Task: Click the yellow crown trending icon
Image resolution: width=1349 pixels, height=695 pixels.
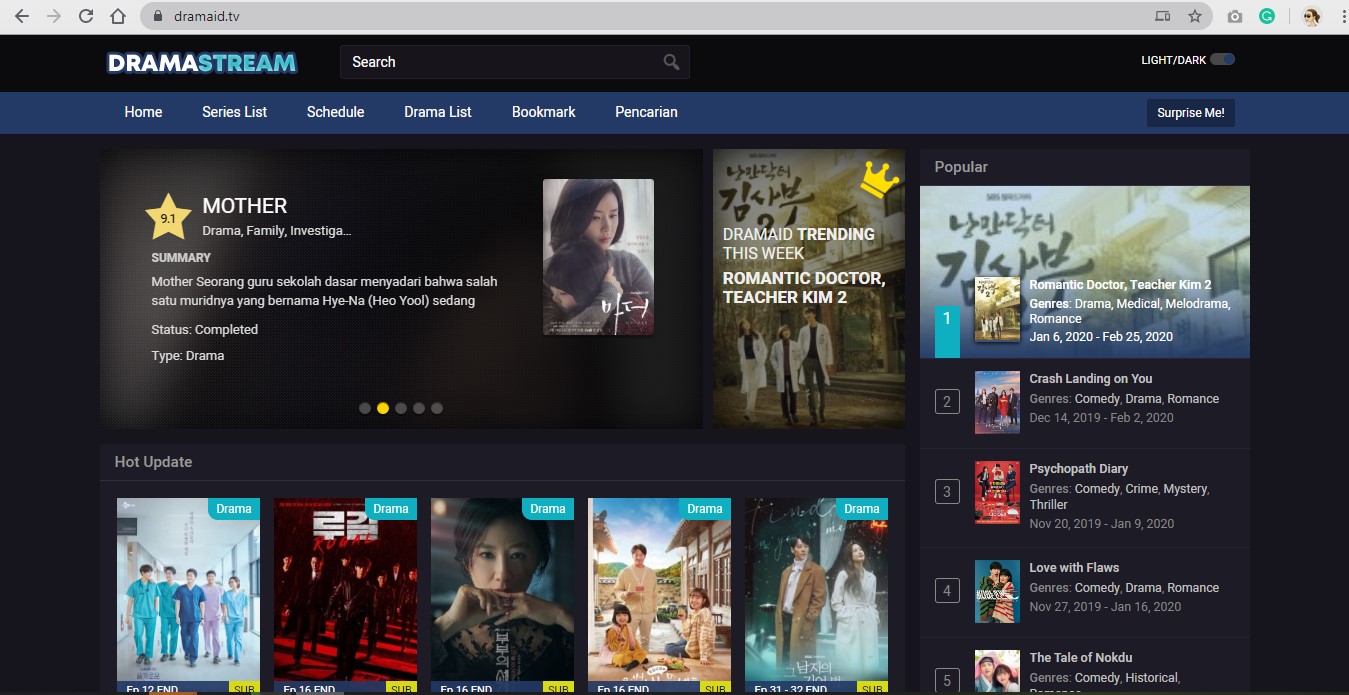Action: [x=879, y=179]
